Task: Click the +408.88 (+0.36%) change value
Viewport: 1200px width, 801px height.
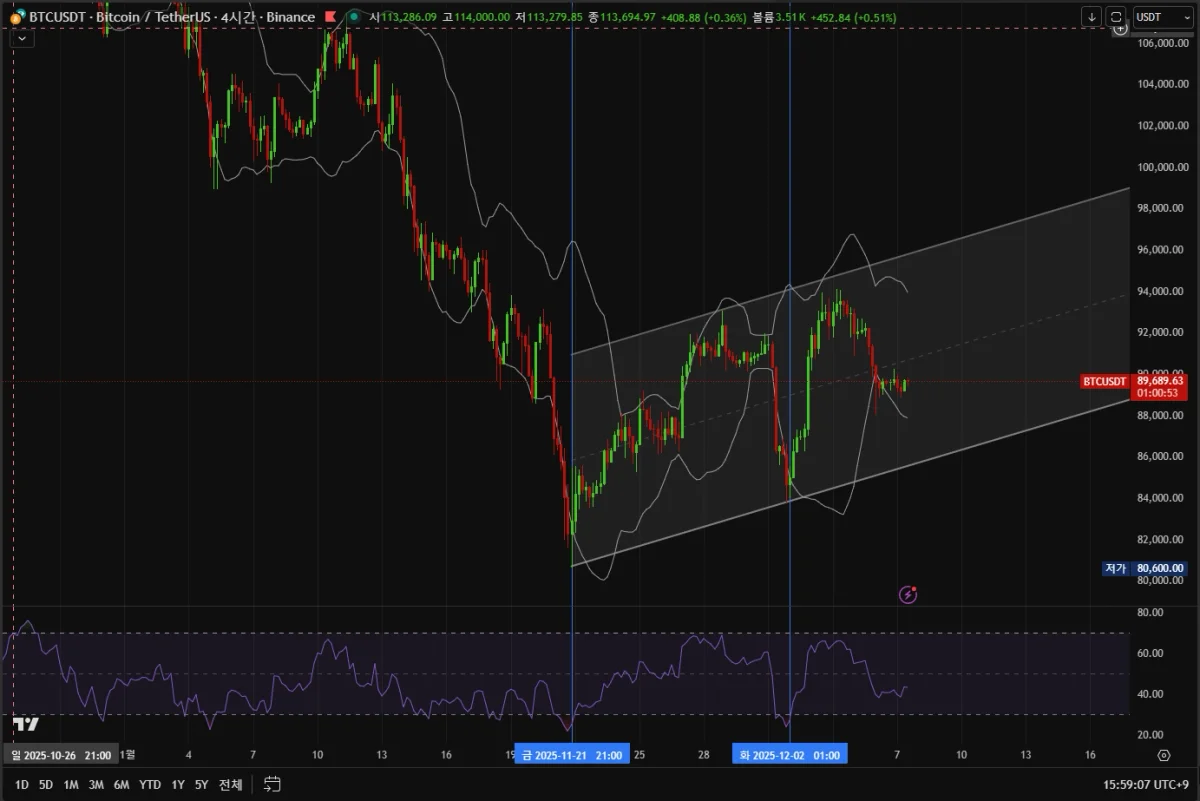Action: [704, 17]
